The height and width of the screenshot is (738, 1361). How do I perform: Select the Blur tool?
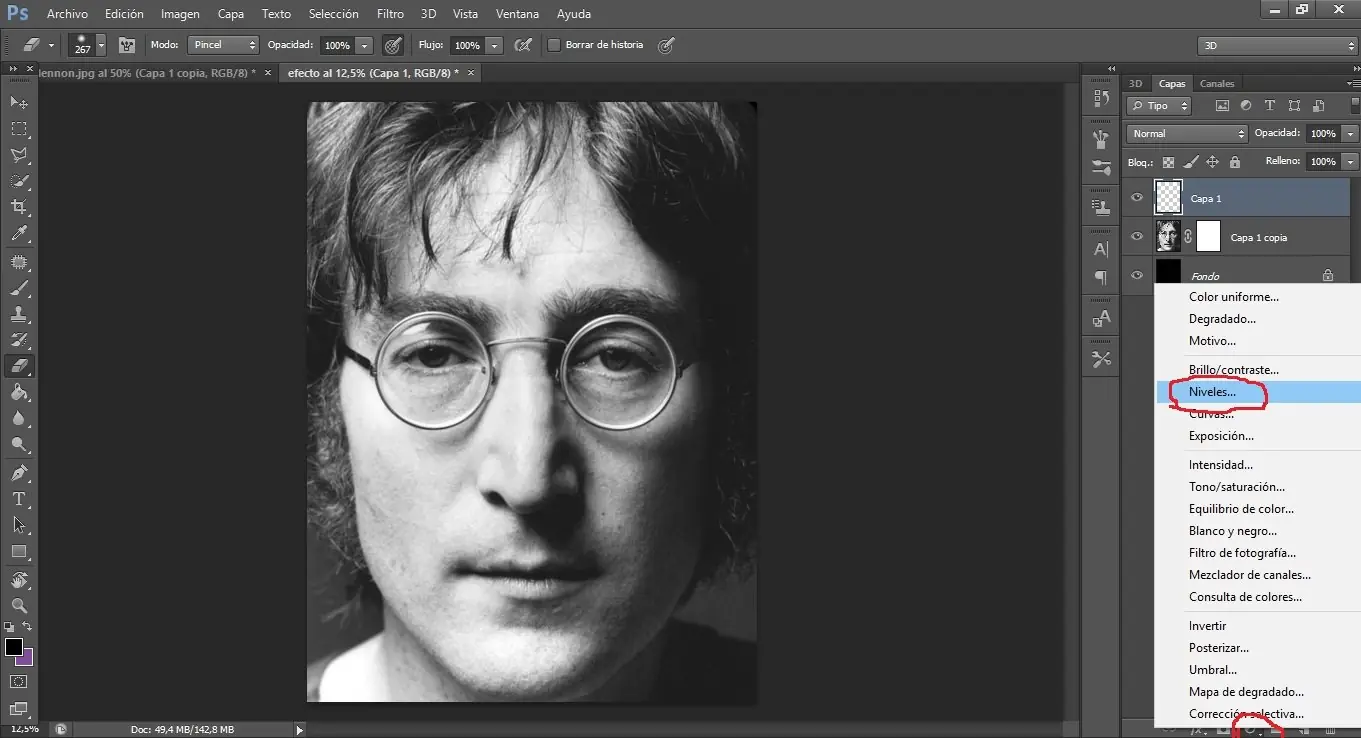pos(19,418)
